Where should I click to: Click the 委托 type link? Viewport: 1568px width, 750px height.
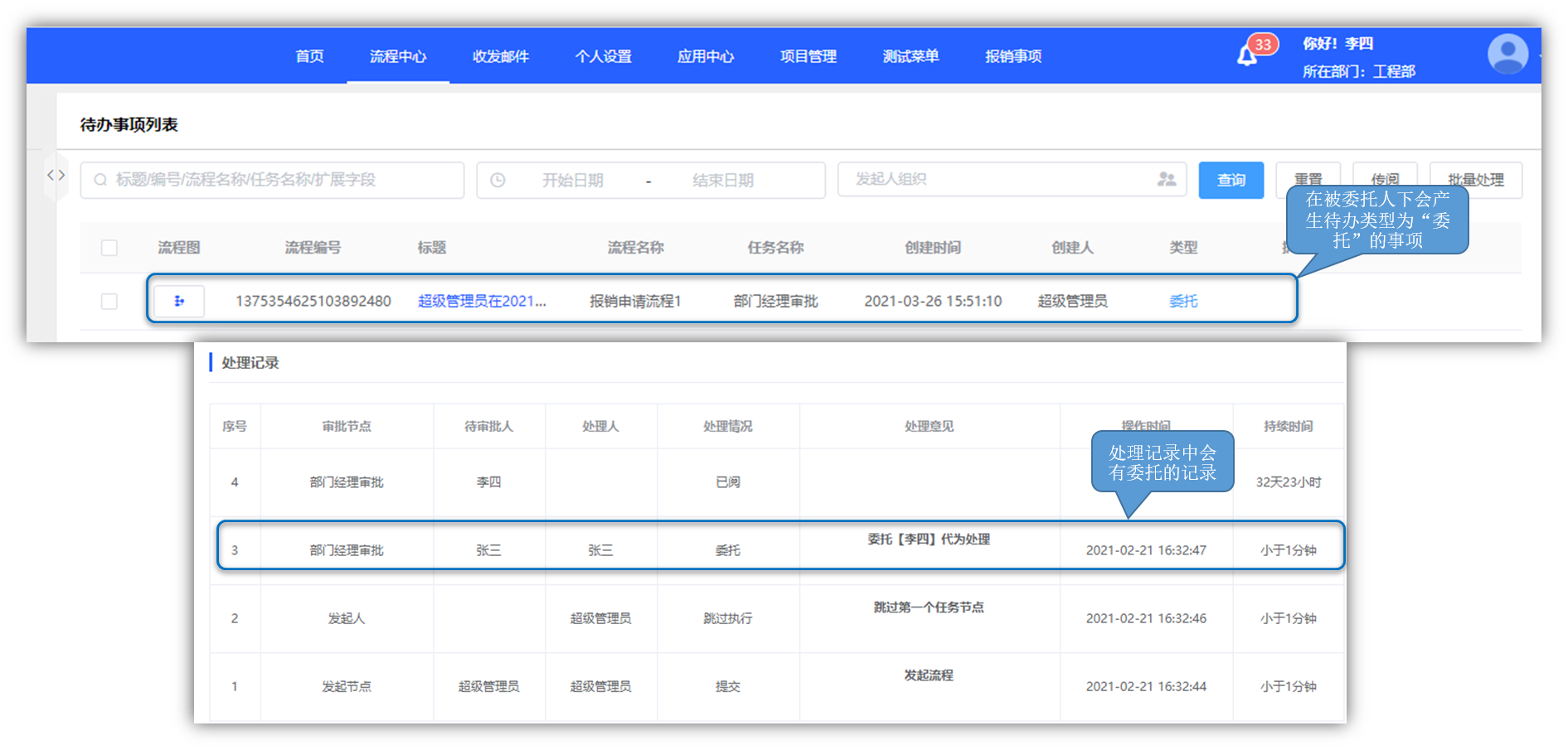(x=1183, y=301)
